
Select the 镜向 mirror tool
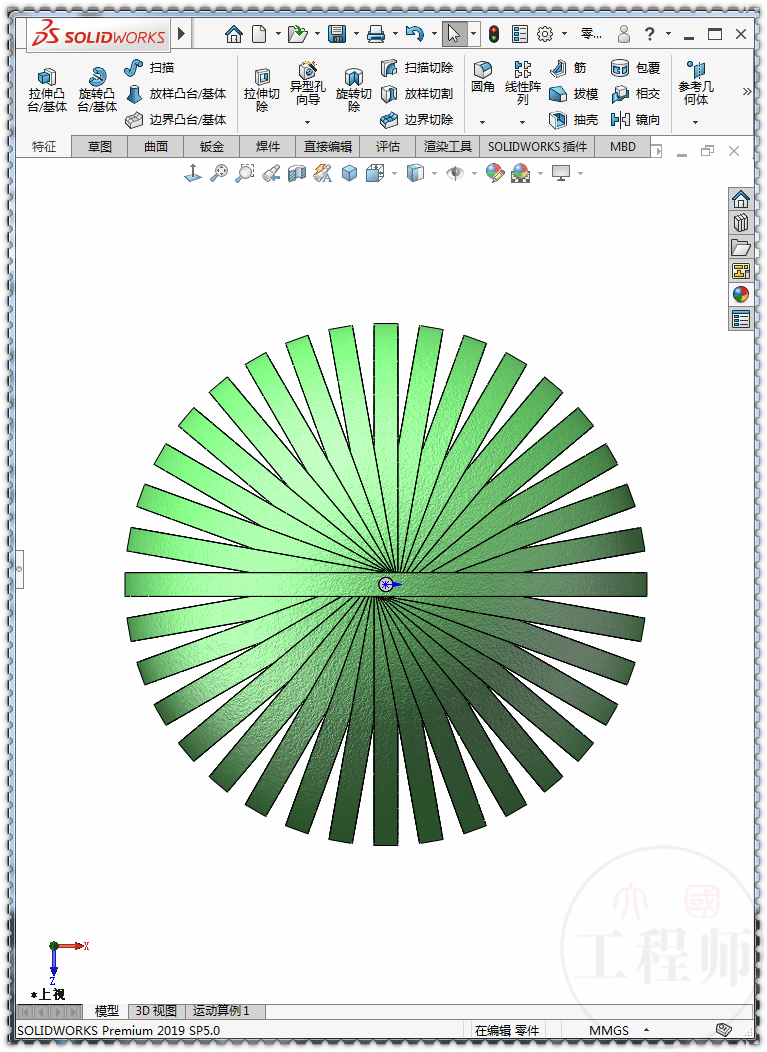635,120
